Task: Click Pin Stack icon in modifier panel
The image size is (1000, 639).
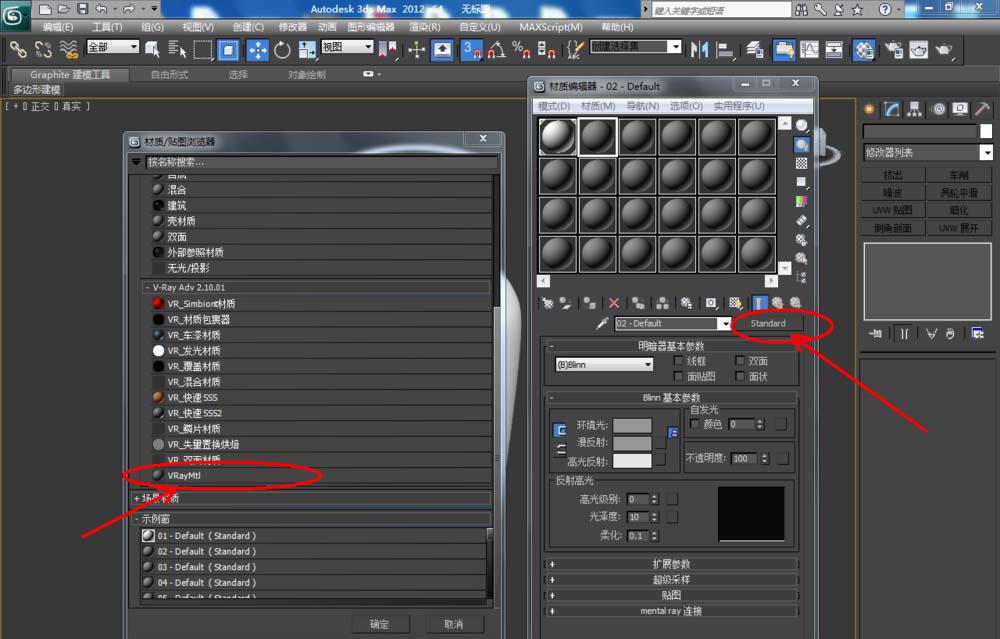Action: pos(875,334)
